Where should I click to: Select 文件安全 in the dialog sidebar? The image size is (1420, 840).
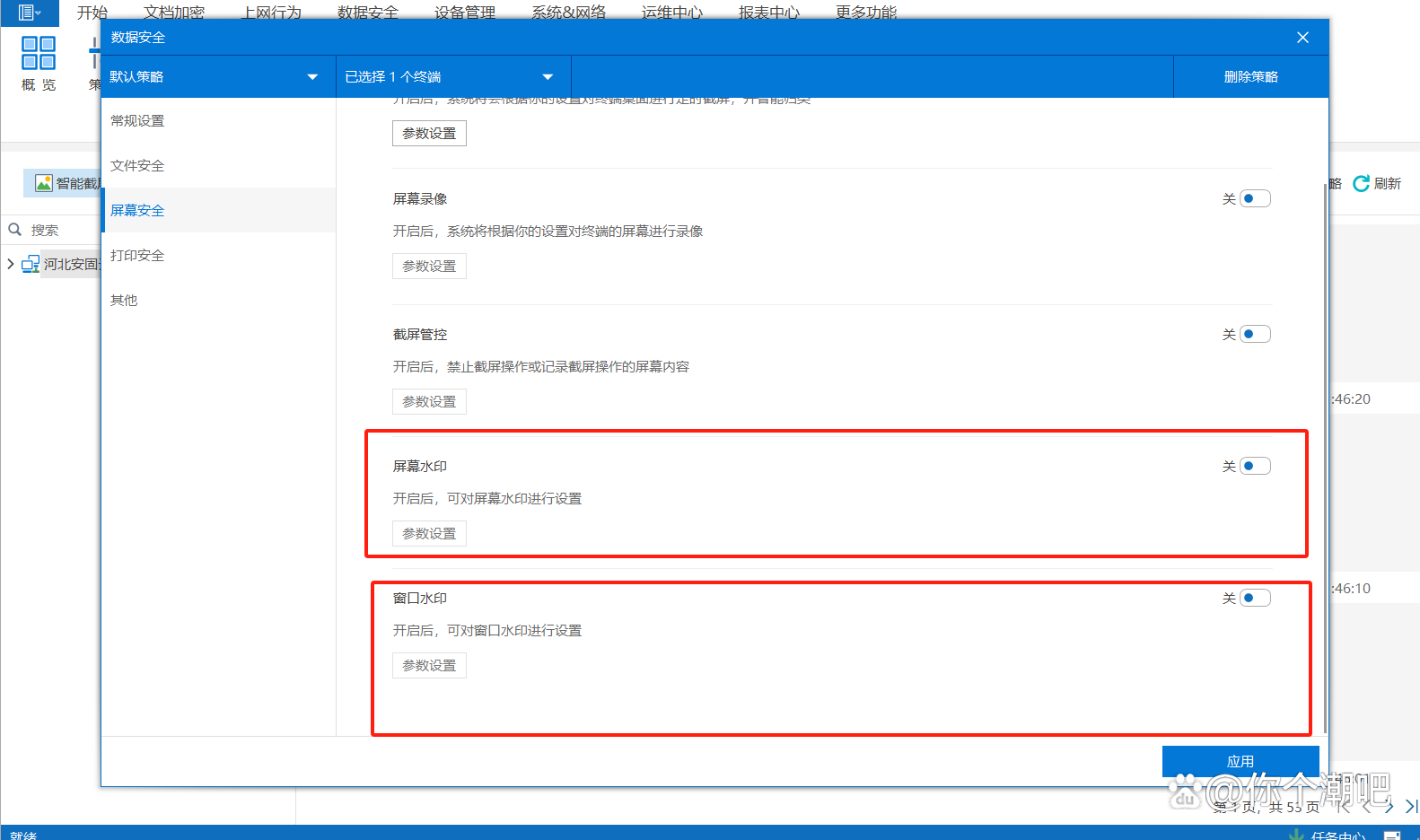(218, 165)
